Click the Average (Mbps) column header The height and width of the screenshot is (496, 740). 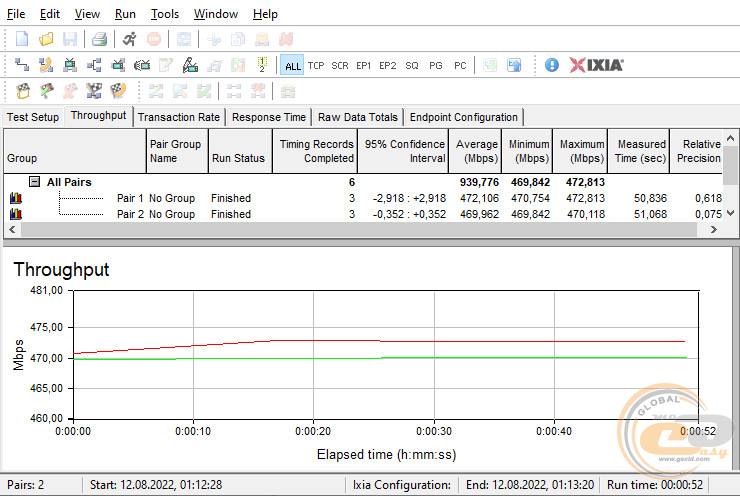coord(476,151)
